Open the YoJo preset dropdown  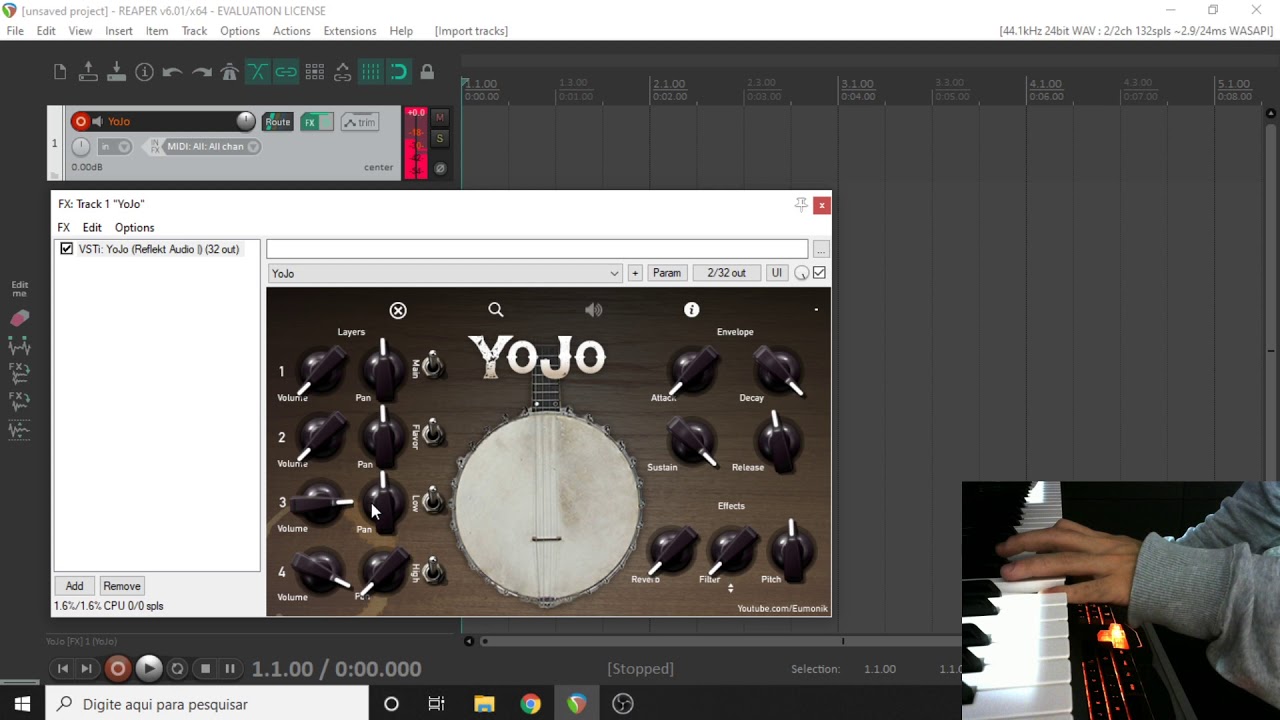445,273
